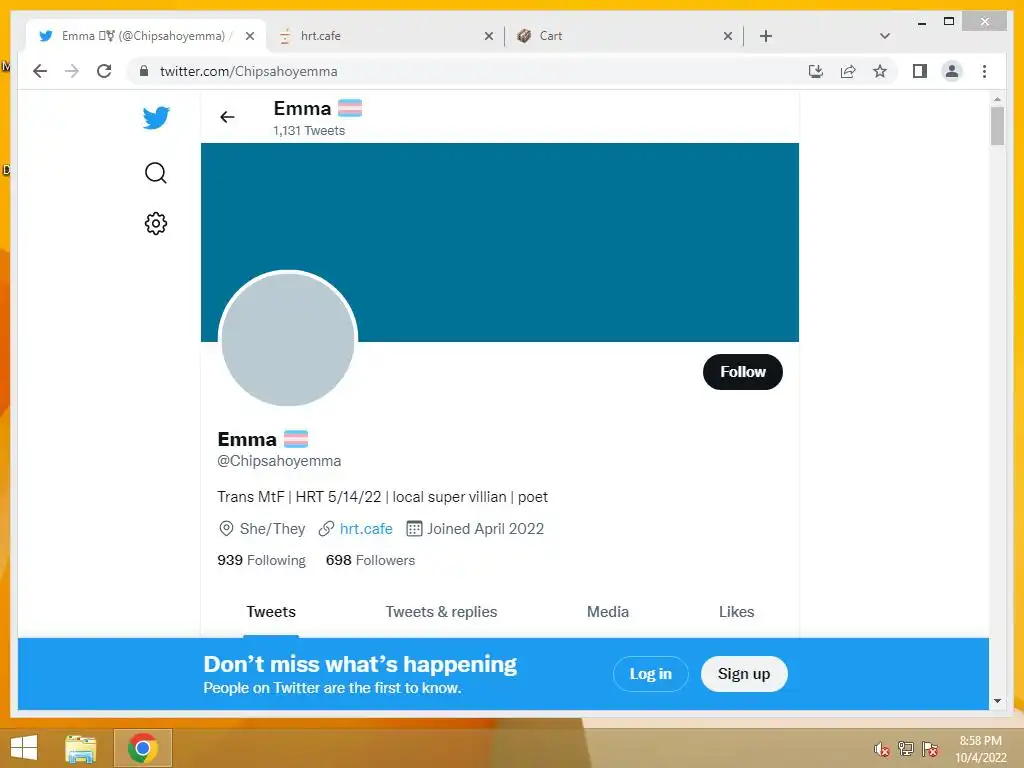Screen dimensions: 1024x768
Task: Click the Twitter bird logo
Action: 156,118
